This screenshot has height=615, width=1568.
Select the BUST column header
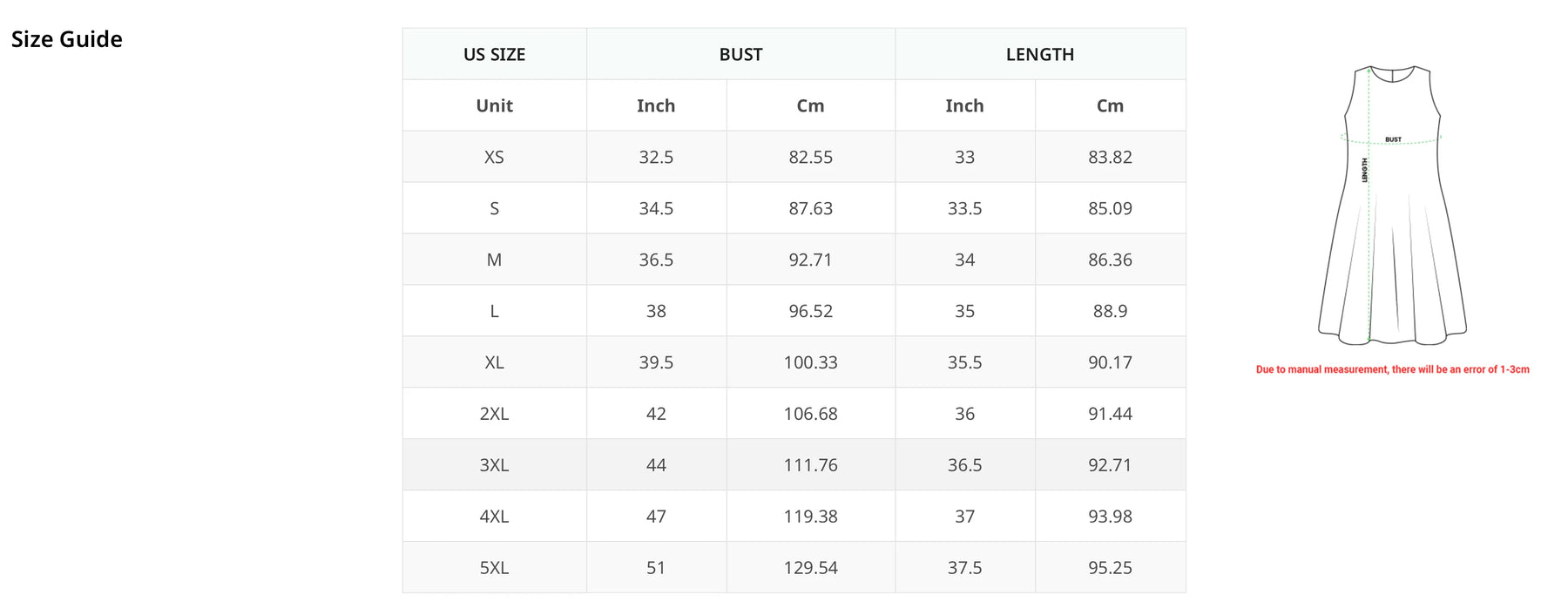(740, 54)
